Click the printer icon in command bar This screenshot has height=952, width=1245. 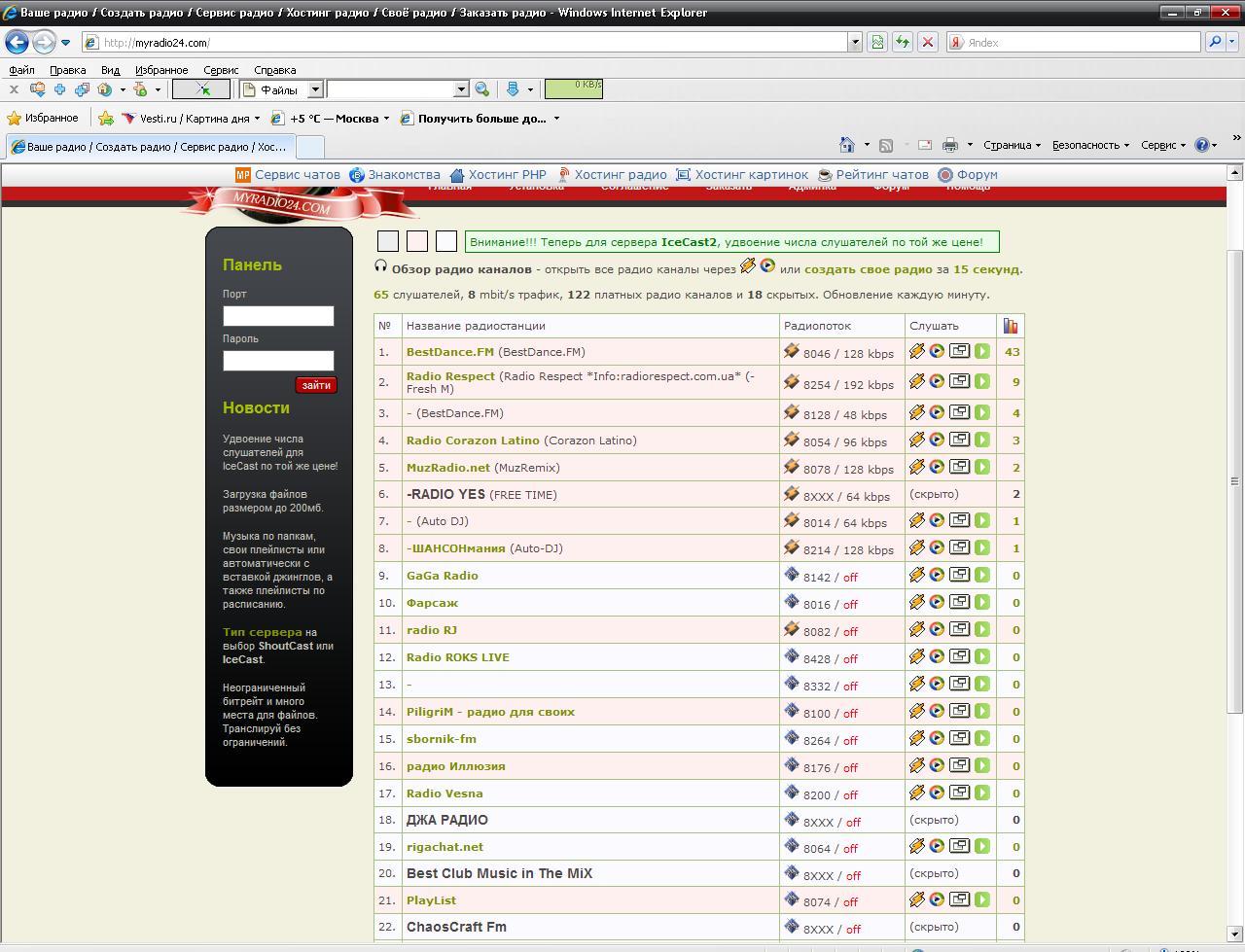949,145
